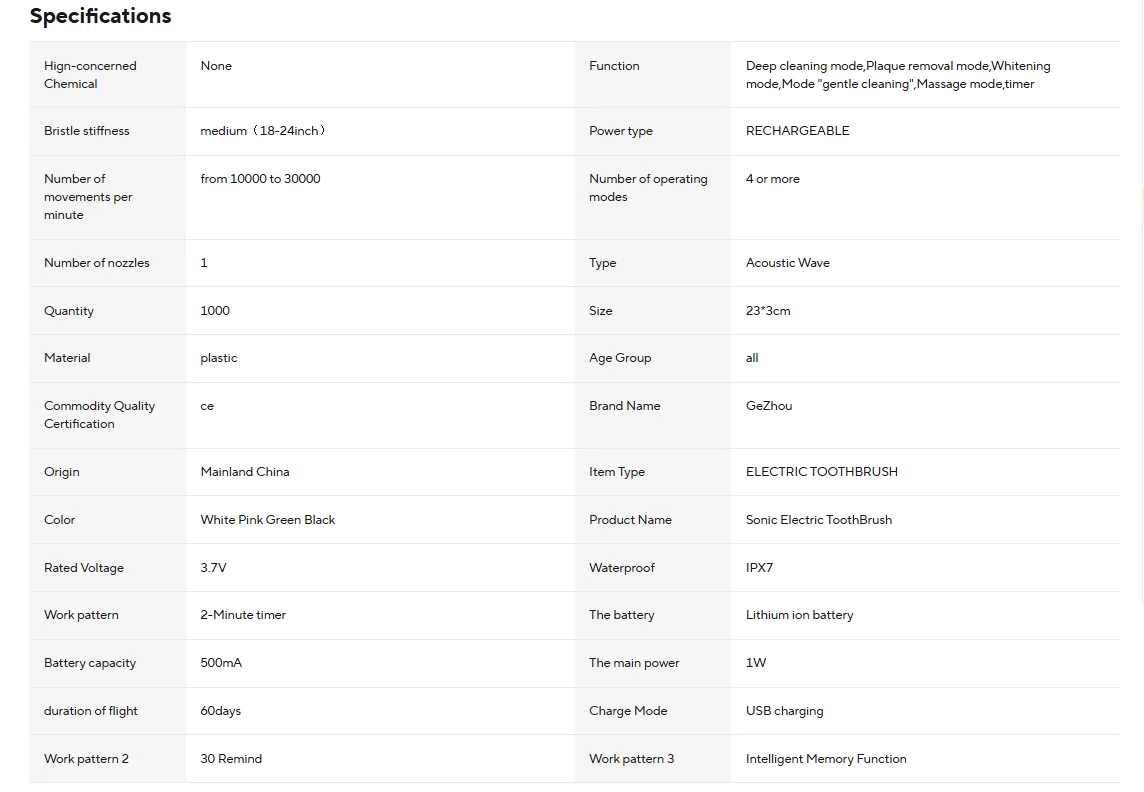Click the Mainland China origin value
This screenshot has height=792, width=1144.
click(244, 472)
